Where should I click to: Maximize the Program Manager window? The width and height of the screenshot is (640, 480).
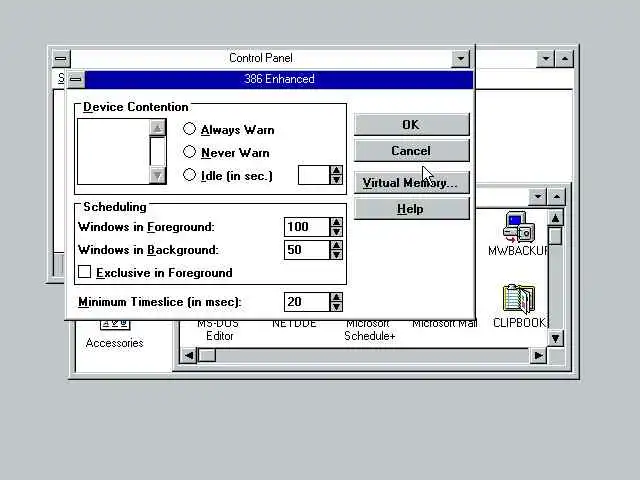[565, 59]
